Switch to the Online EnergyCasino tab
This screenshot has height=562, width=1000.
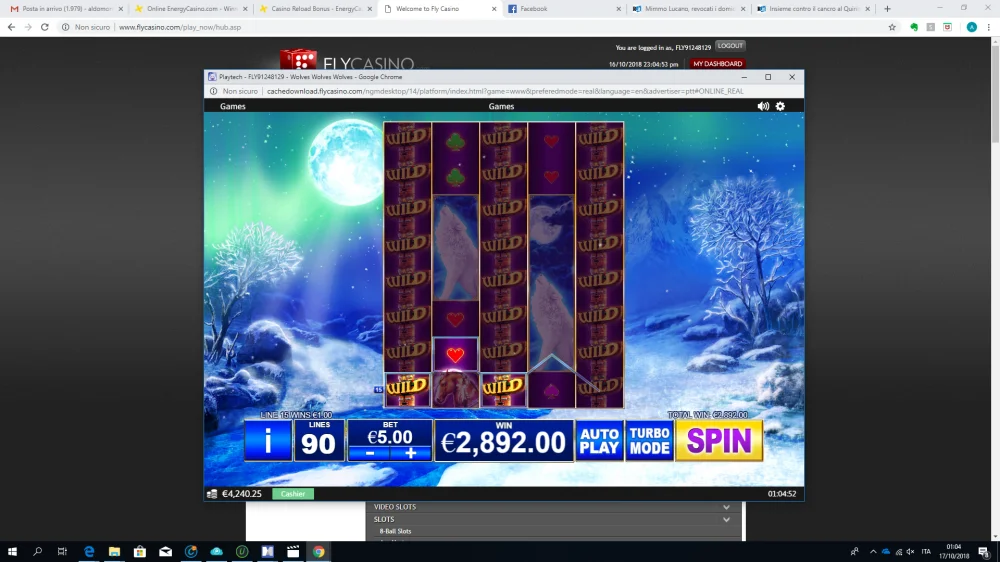190,9
